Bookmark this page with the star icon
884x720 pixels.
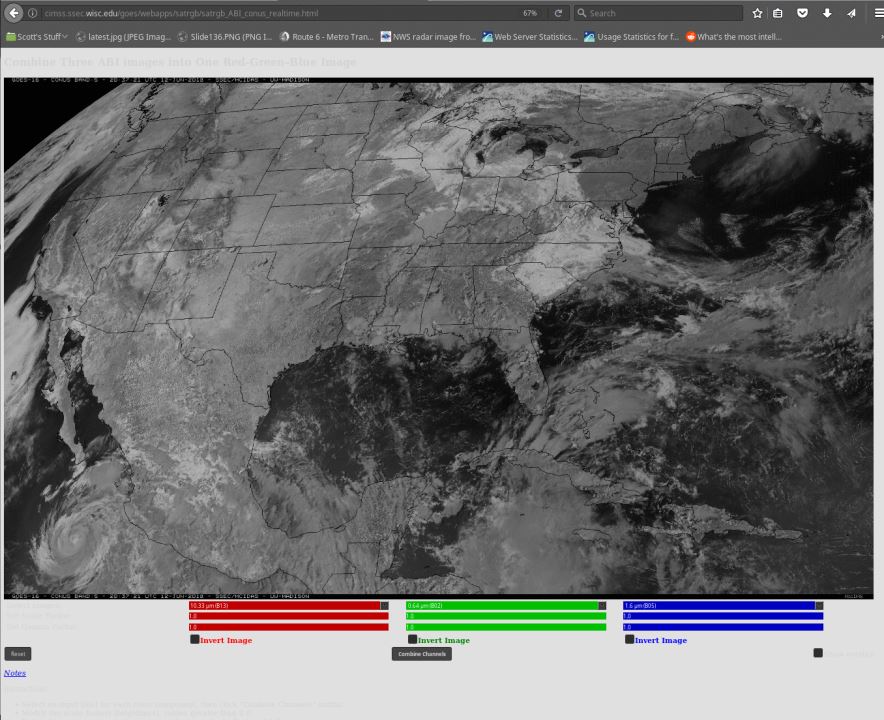tap(757, 13)
